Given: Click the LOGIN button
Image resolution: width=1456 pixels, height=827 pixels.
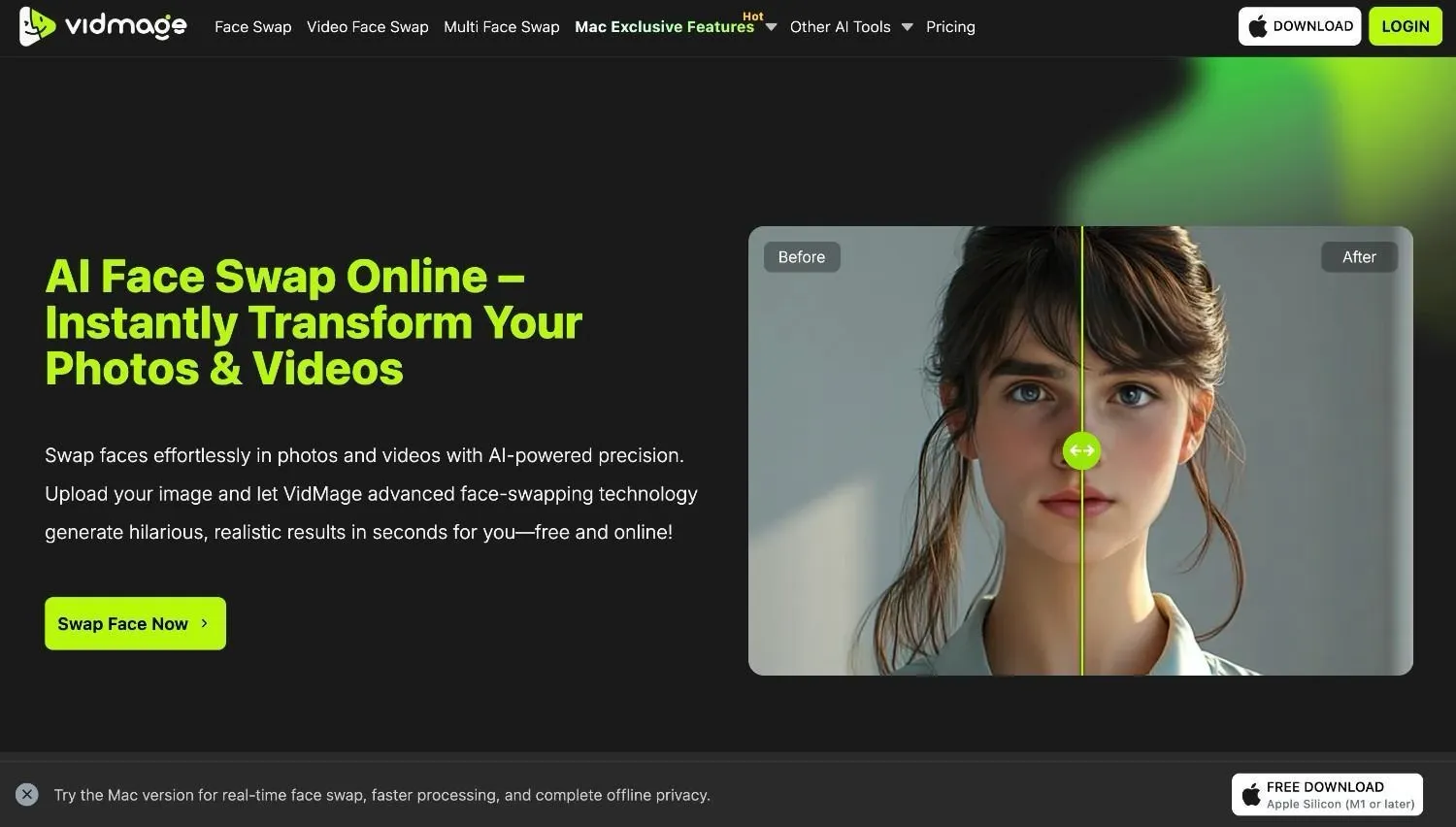Looking at the screenshot, I should (1406, 26).
